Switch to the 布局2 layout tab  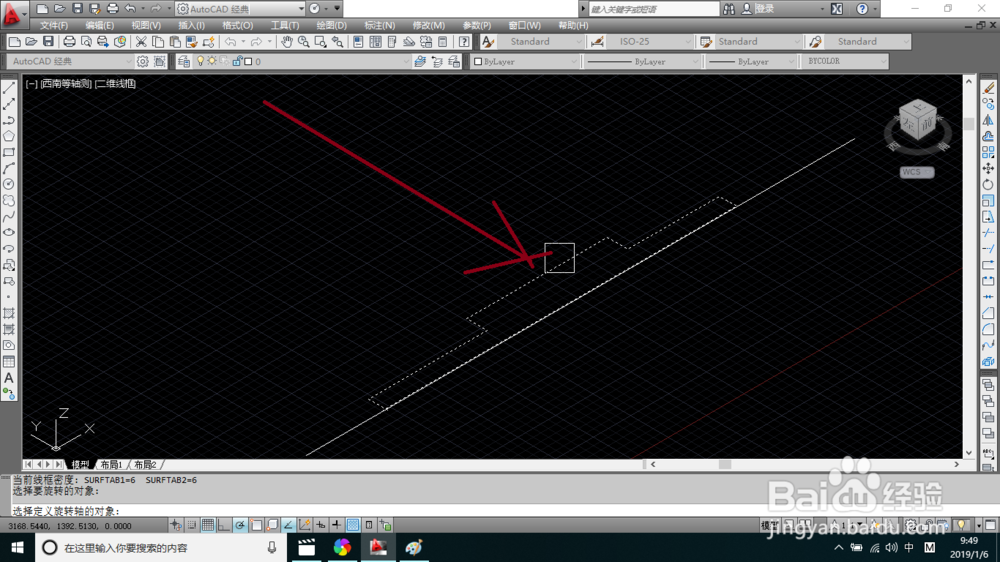click(145, 464)
